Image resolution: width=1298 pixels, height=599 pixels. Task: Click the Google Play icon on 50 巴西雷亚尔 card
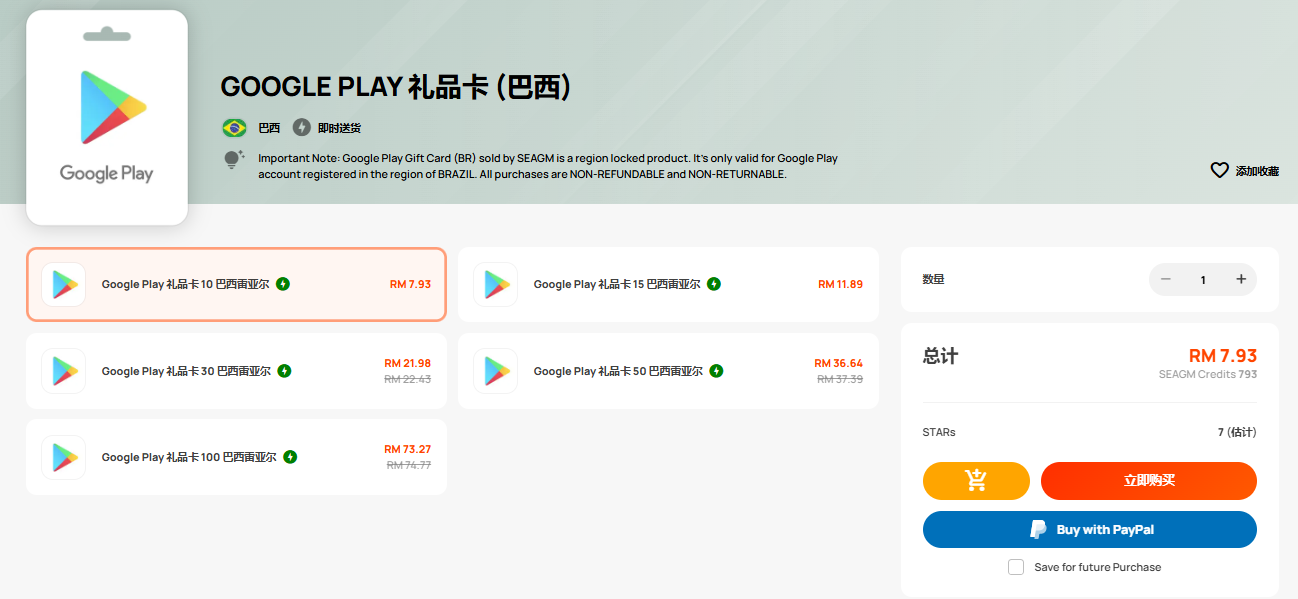(496, 371)
